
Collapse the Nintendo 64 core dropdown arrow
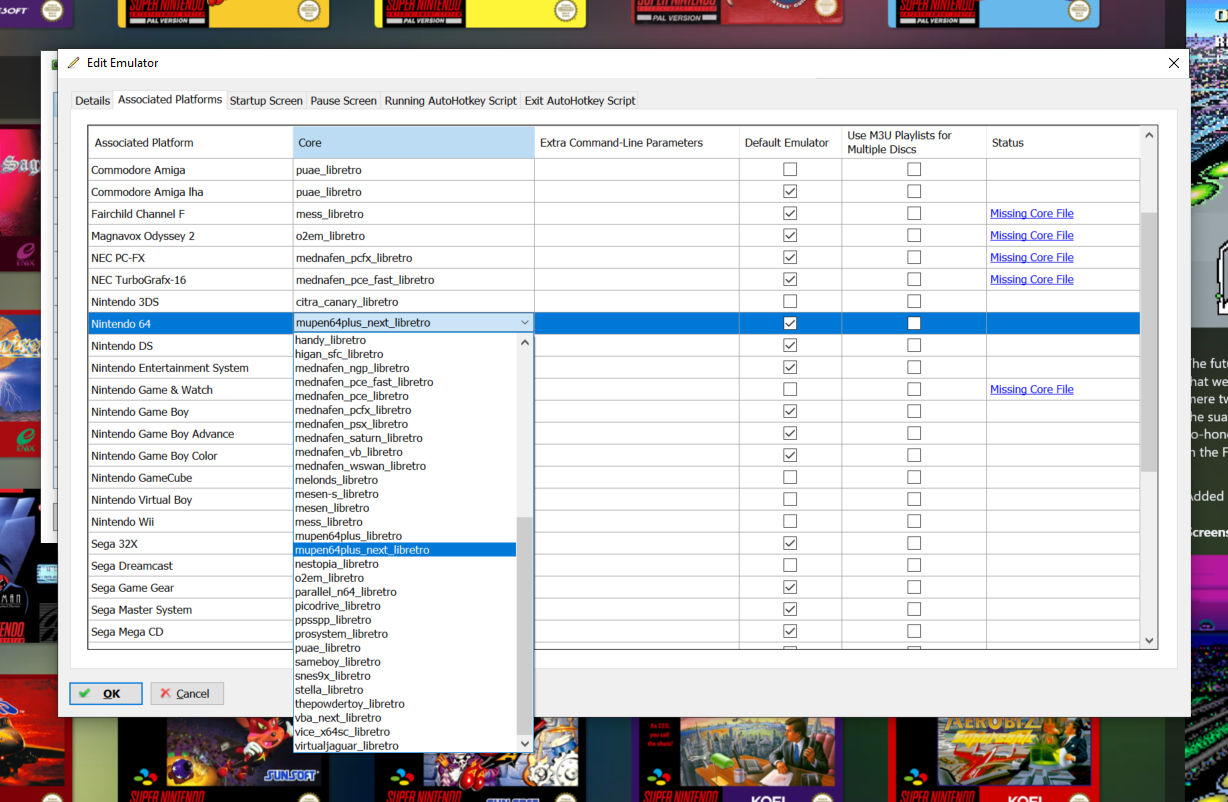524,323
